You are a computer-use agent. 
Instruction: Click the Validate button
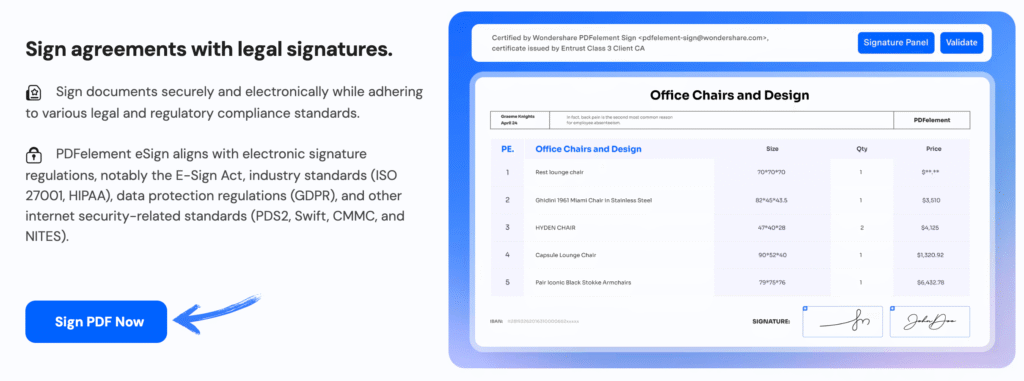961,42
